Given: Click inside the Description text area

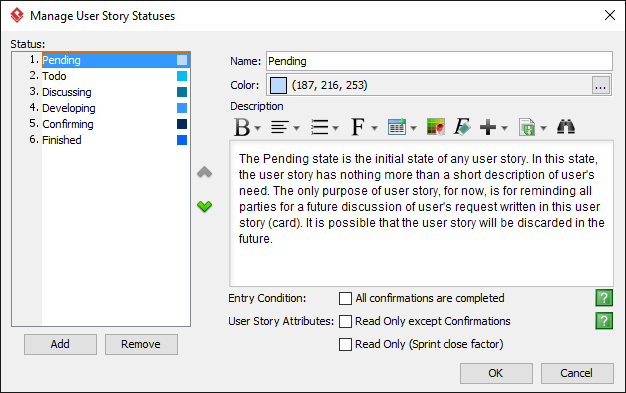Looking at the screenshot, I should [x=421, y=213].
